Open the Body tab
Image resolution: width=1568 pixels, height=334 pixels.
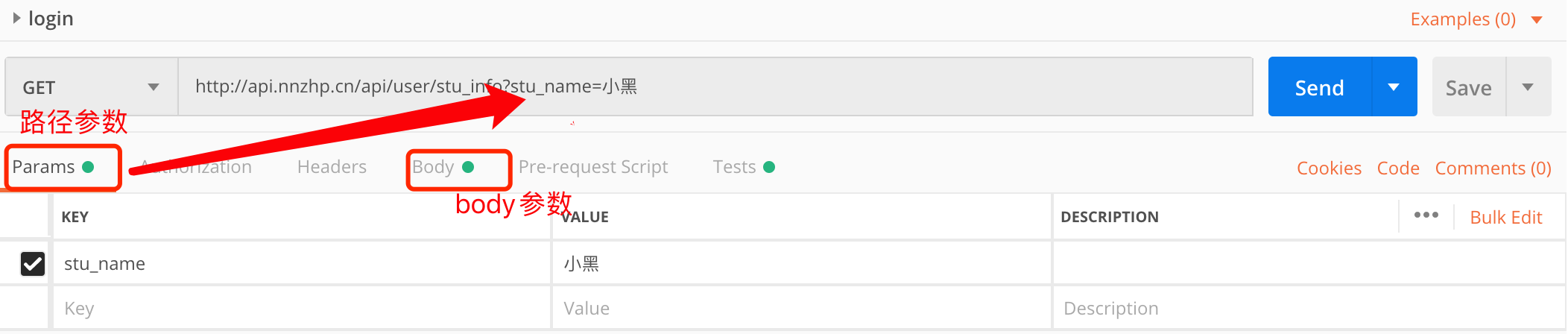tap(434, 167)
